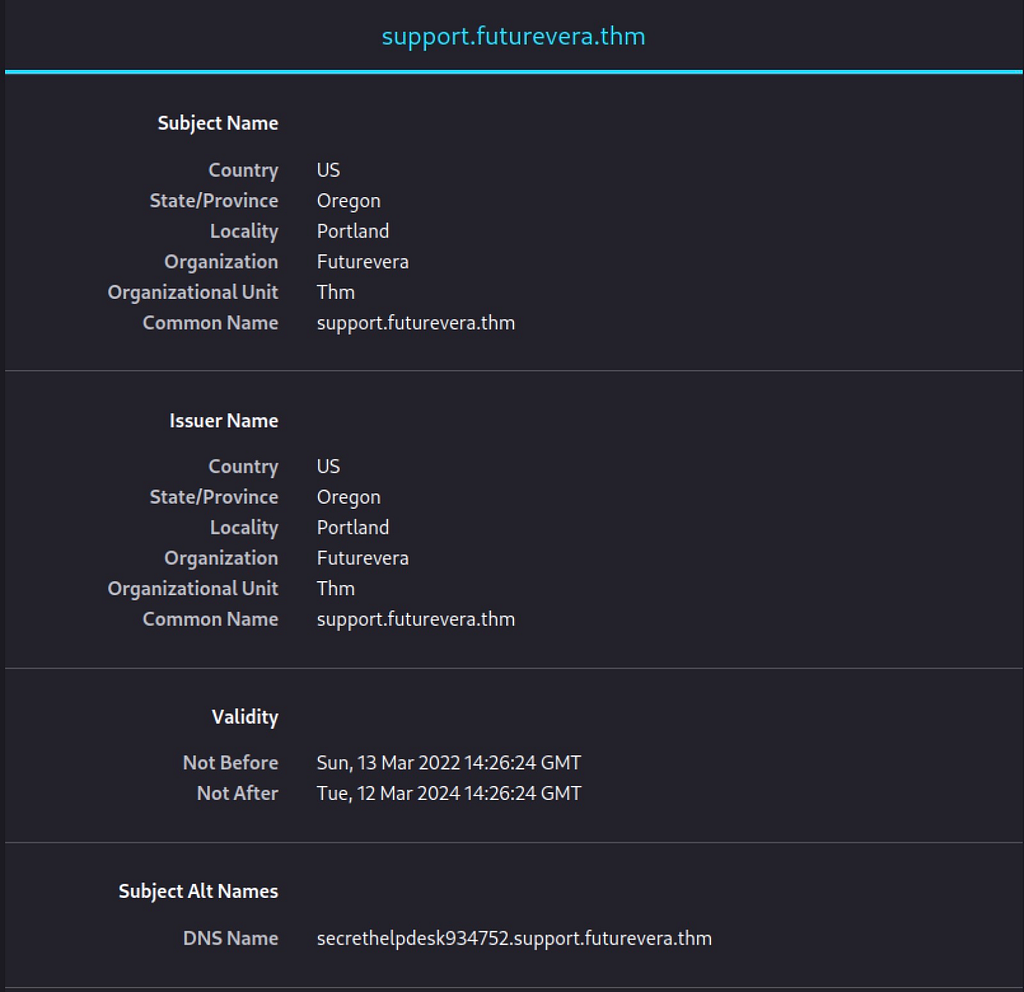Image resolution: width=1024 pixels, height=992 pixels.
Task: Select the subject Organizational Unit value Thm
Action: click(336, 292)
